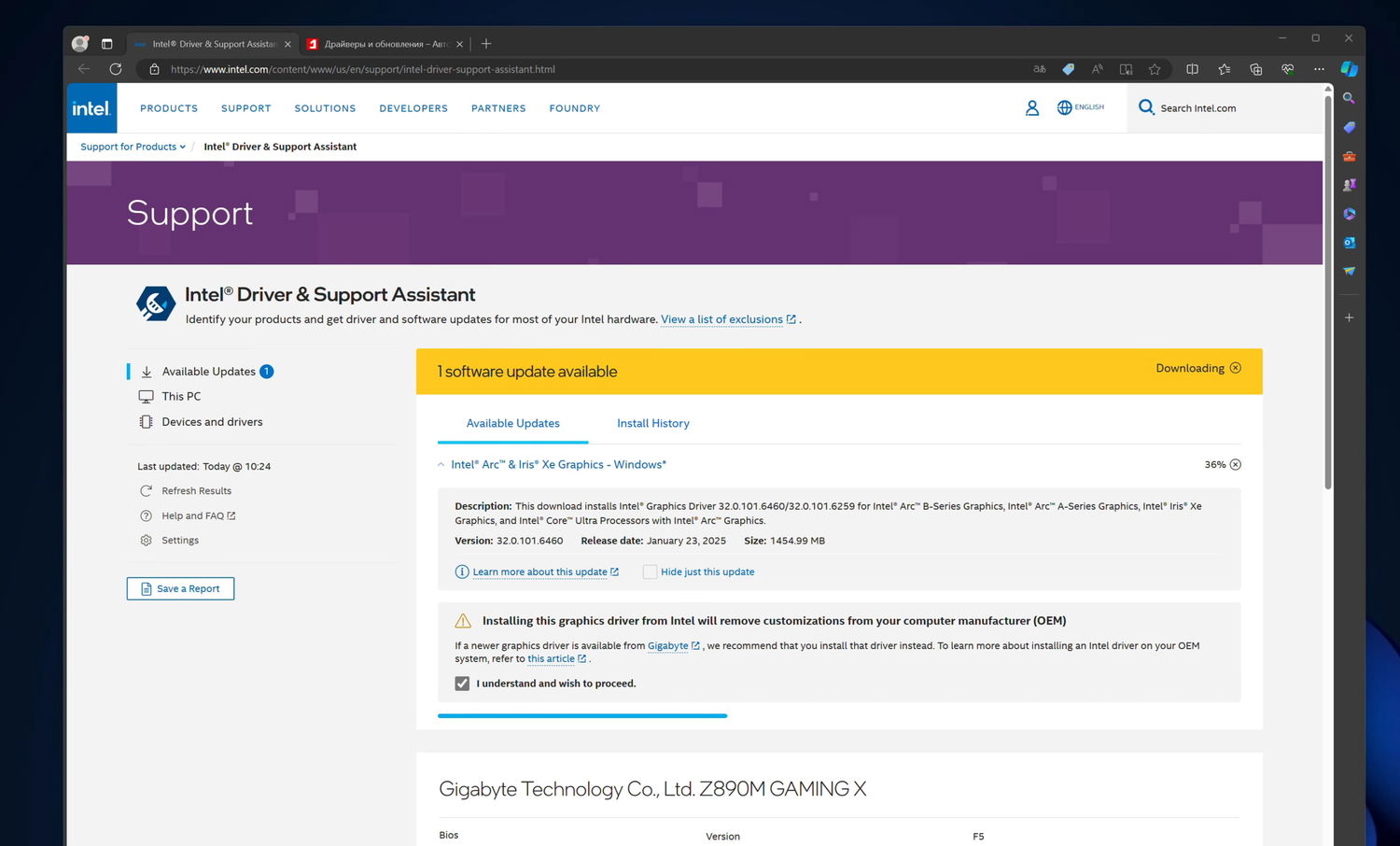Open the shopping price tag icon in address bar
Viewport: 1400px width, 846px height.
tap(1069, 69)
